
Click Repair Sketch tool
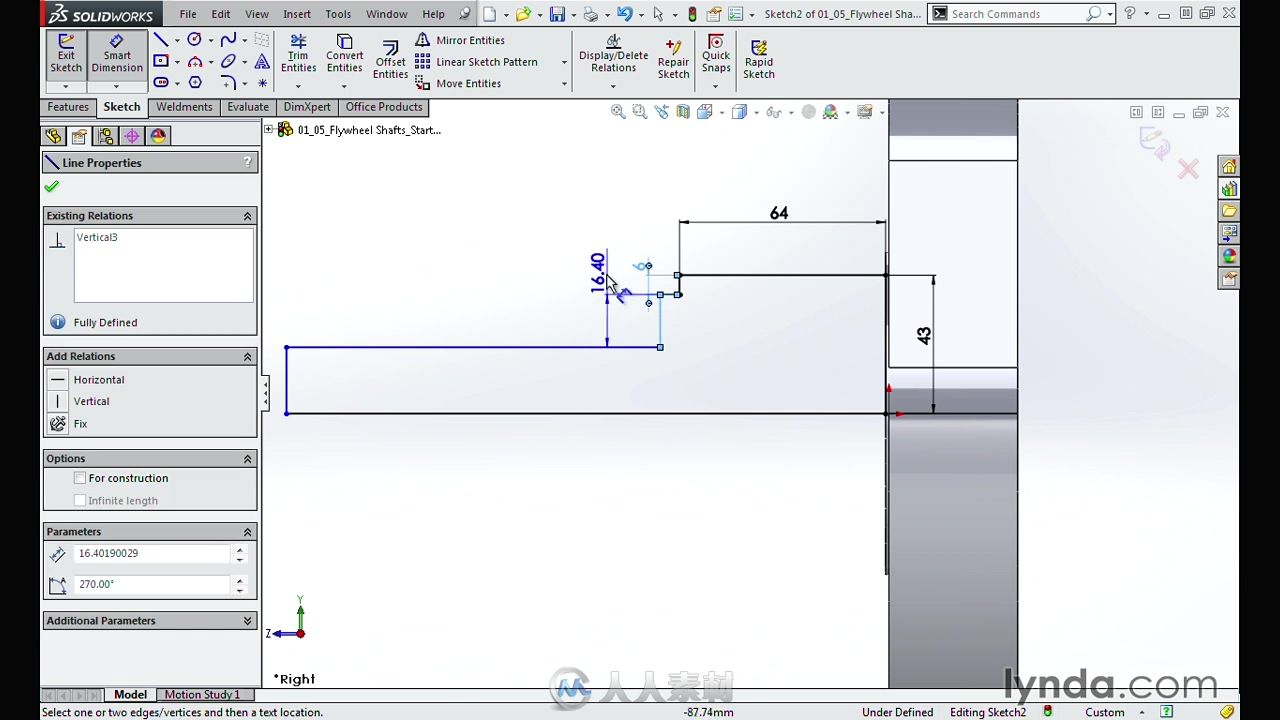[673, 60]
